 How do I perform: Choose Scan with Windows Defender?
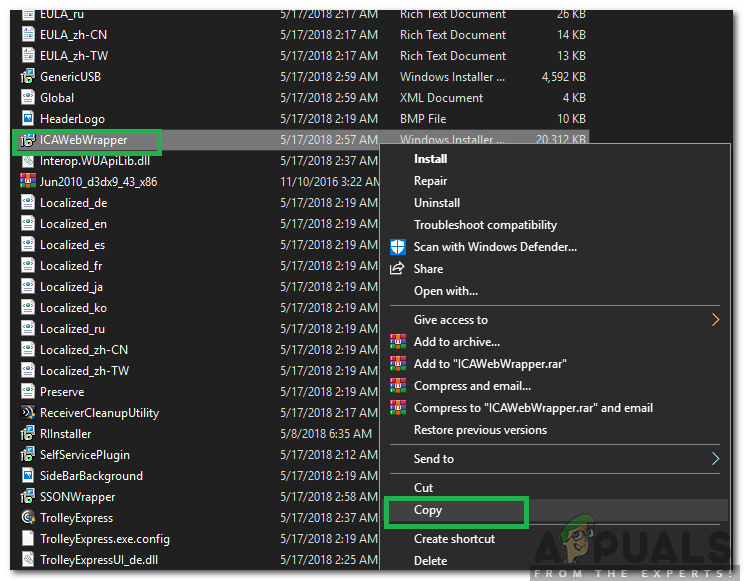coord(495,247)
